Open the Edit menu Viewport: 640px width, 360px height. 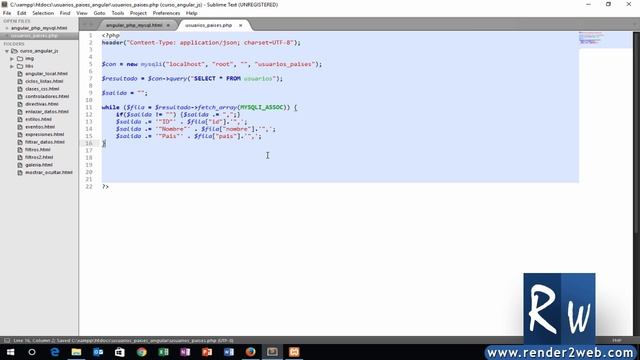pos(22,13)
